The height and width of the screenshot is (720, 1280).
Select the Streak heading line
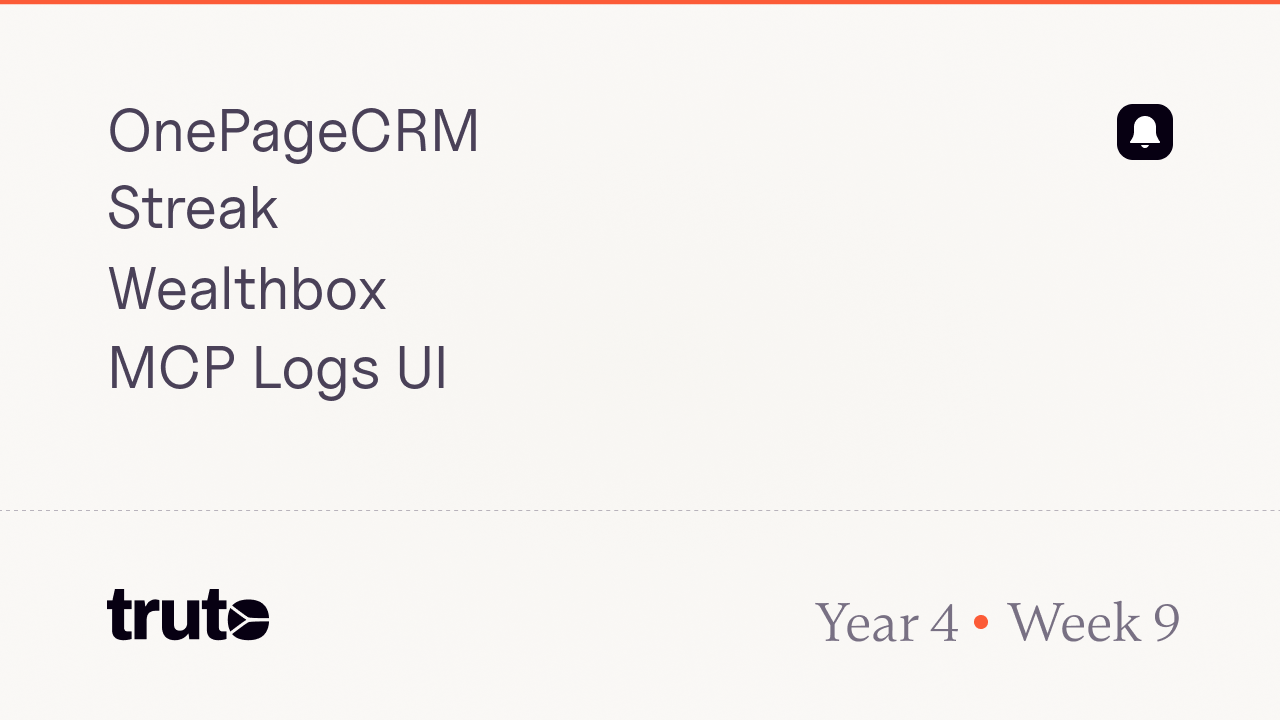[x=192, y=209]
